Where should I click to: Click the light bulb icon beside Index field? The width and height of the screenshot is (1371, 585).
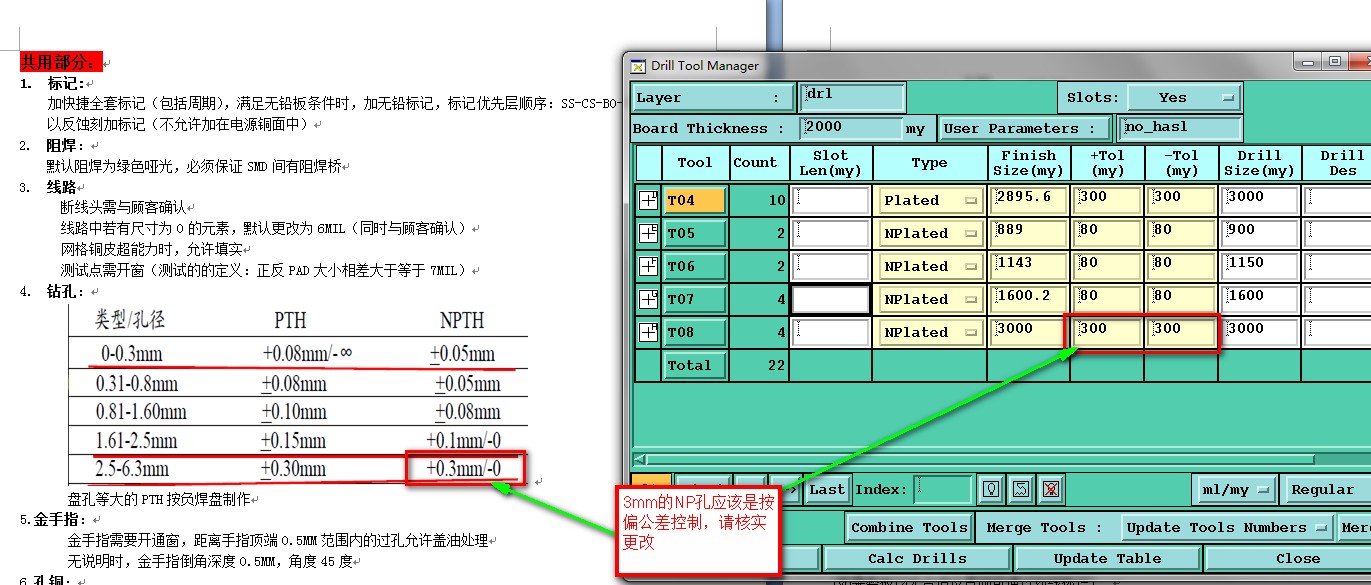[990, 489]
